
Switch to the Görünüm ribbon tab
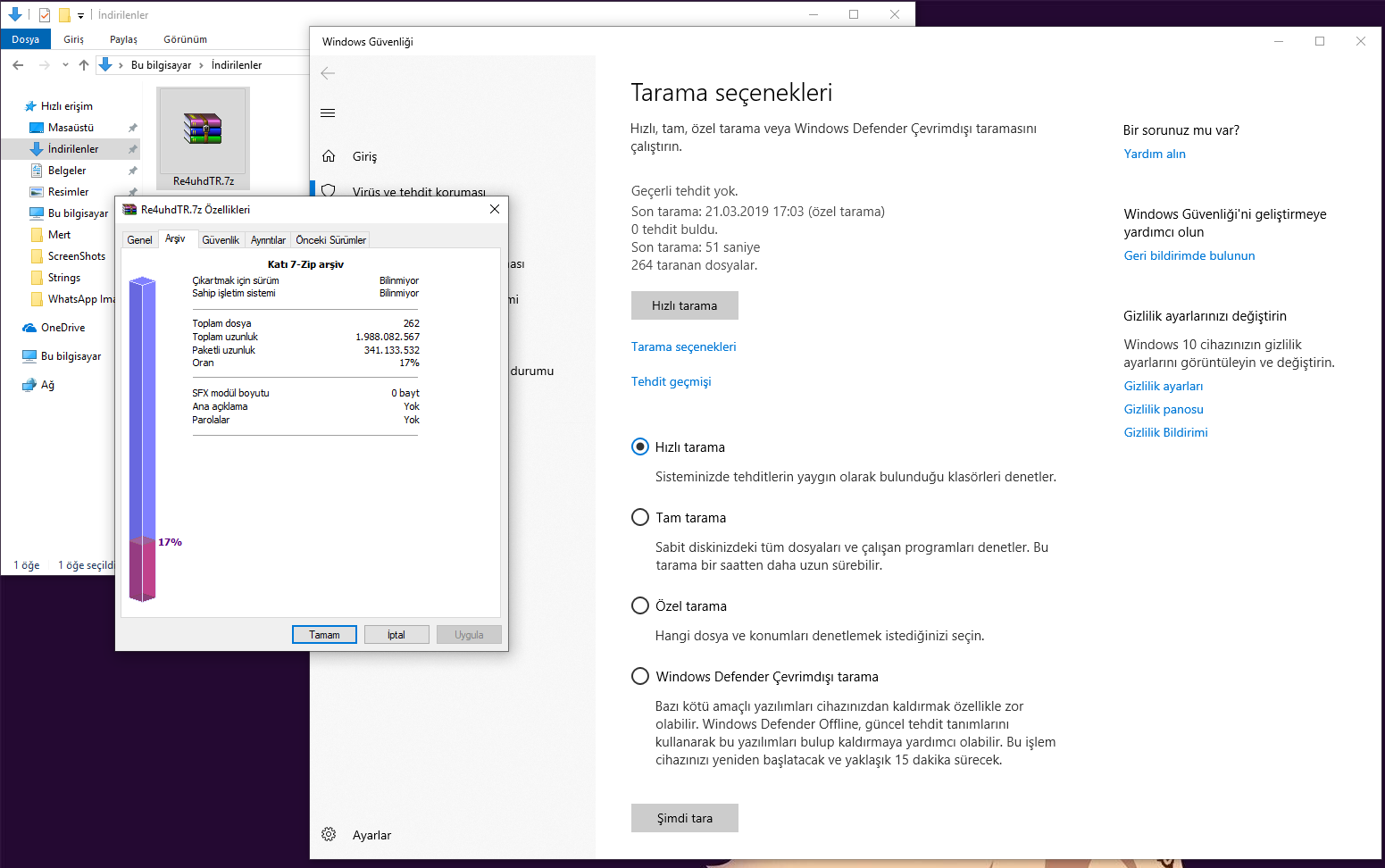click(185, 39)
